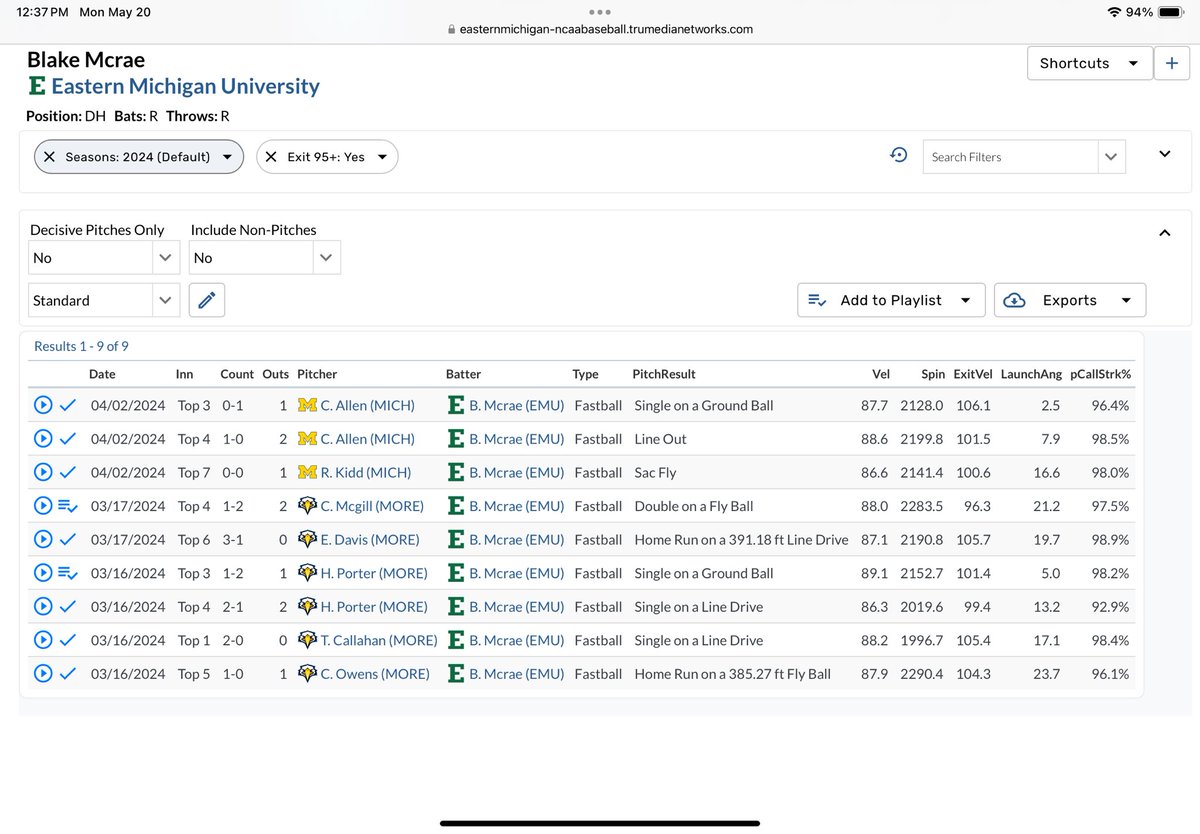1200x834 pixels.
Task: Open pitcher C. Mcgill (MORE) link
Action: [x=372, y=506]
